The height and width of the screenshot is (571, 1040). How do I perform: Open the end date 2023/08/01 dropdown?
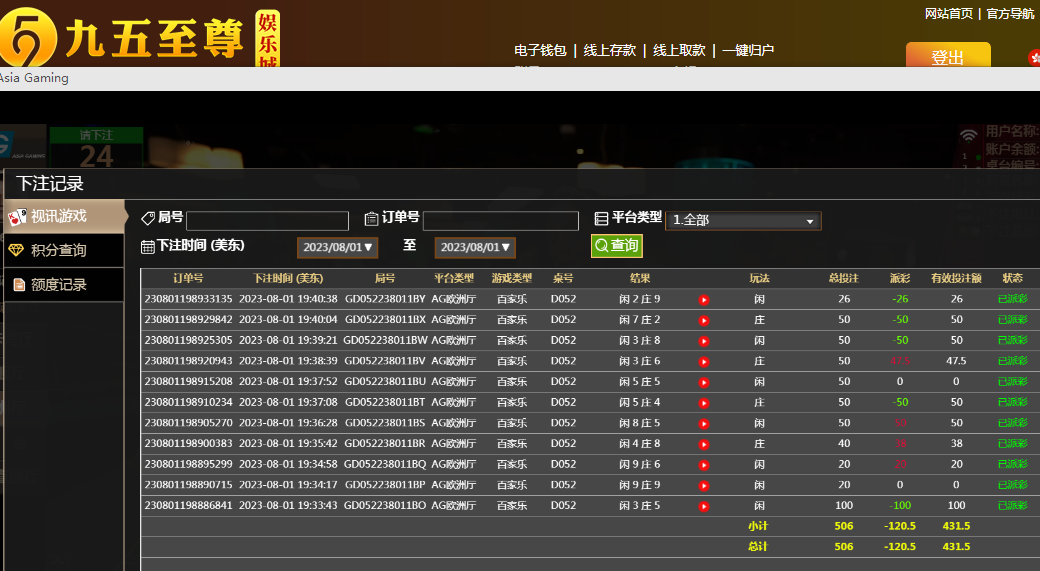pos(474,247)
